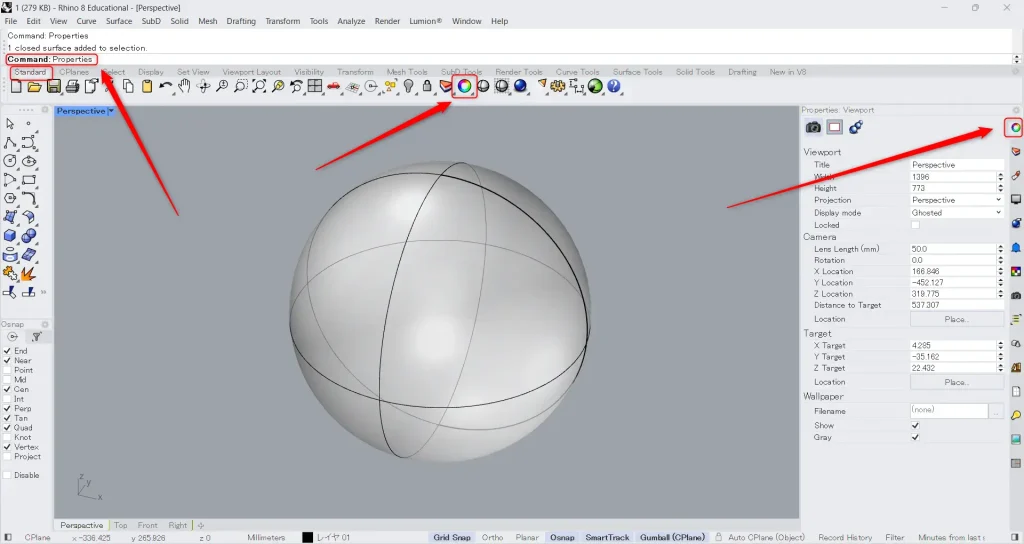Toggle Grid Snap in the status bar
The width and height of the screenshot is (1024, 544).
click(452, 537)
